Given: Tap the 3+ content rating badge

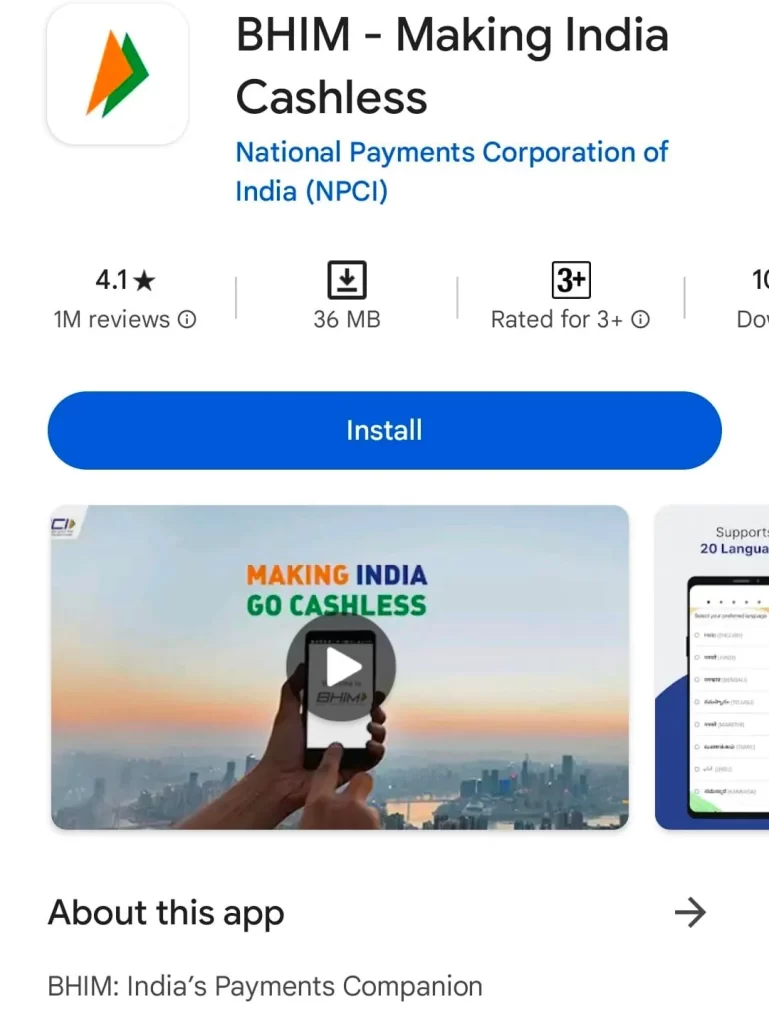Looking at the screenshot, I should (x=571, y=280).
